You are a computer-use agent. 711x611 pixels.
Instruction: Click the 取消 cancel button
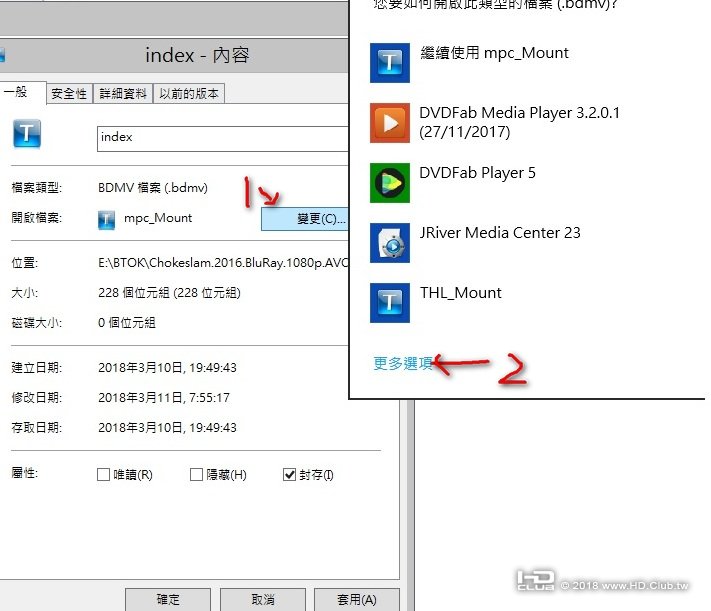(x=263, y=600)
